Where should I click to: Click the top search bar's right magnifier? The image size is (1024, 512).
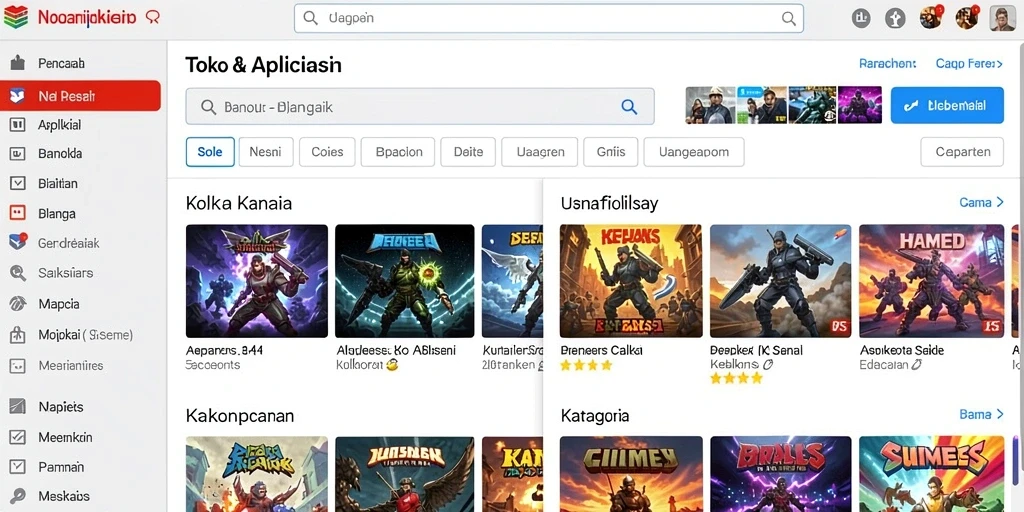789,18
